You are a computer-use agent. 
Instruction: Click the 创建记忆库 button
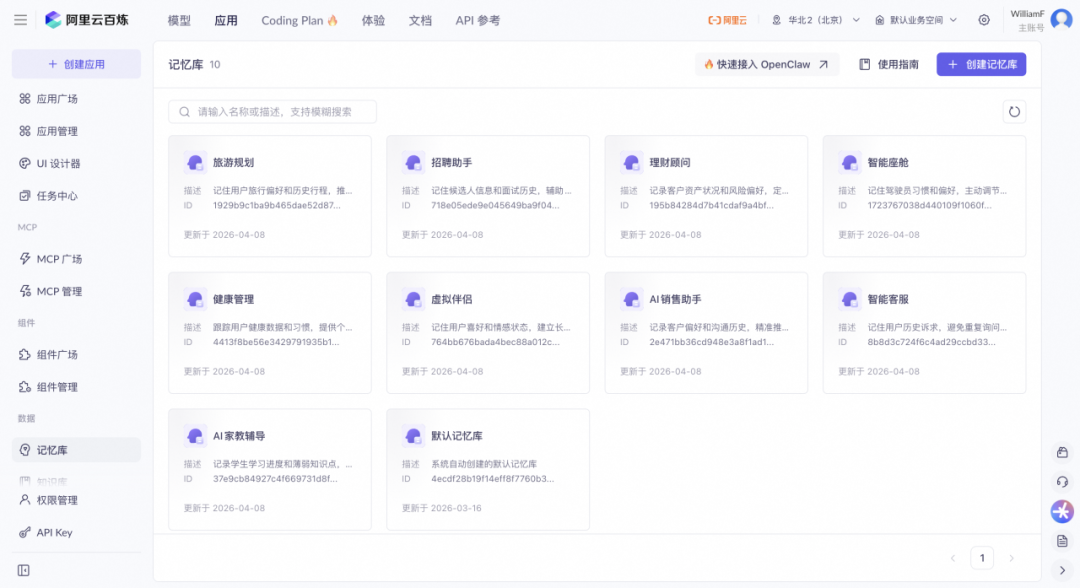coord(981,63)
